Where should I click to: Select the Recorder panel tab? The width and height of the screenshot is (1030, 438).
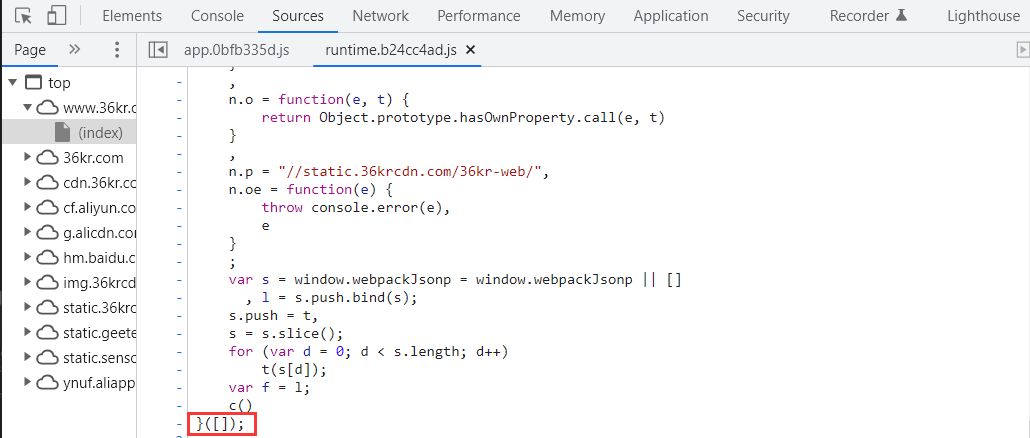point(867,16)
